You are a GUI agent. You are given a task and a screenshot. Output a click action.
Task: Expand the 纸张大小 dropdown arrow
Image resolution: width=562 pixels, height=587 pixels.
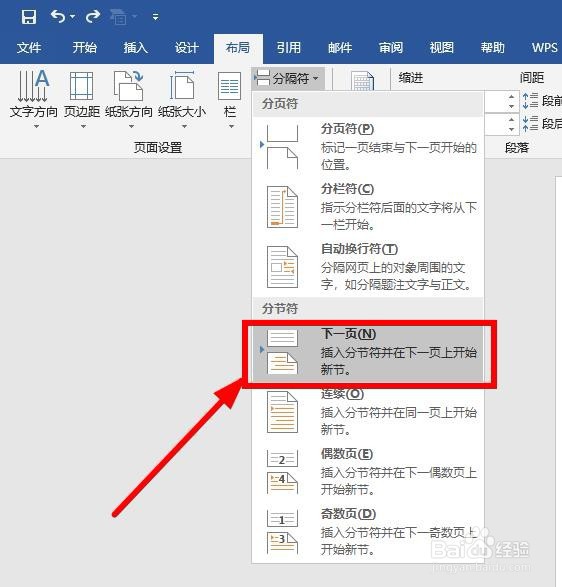(x=184, y=127)
